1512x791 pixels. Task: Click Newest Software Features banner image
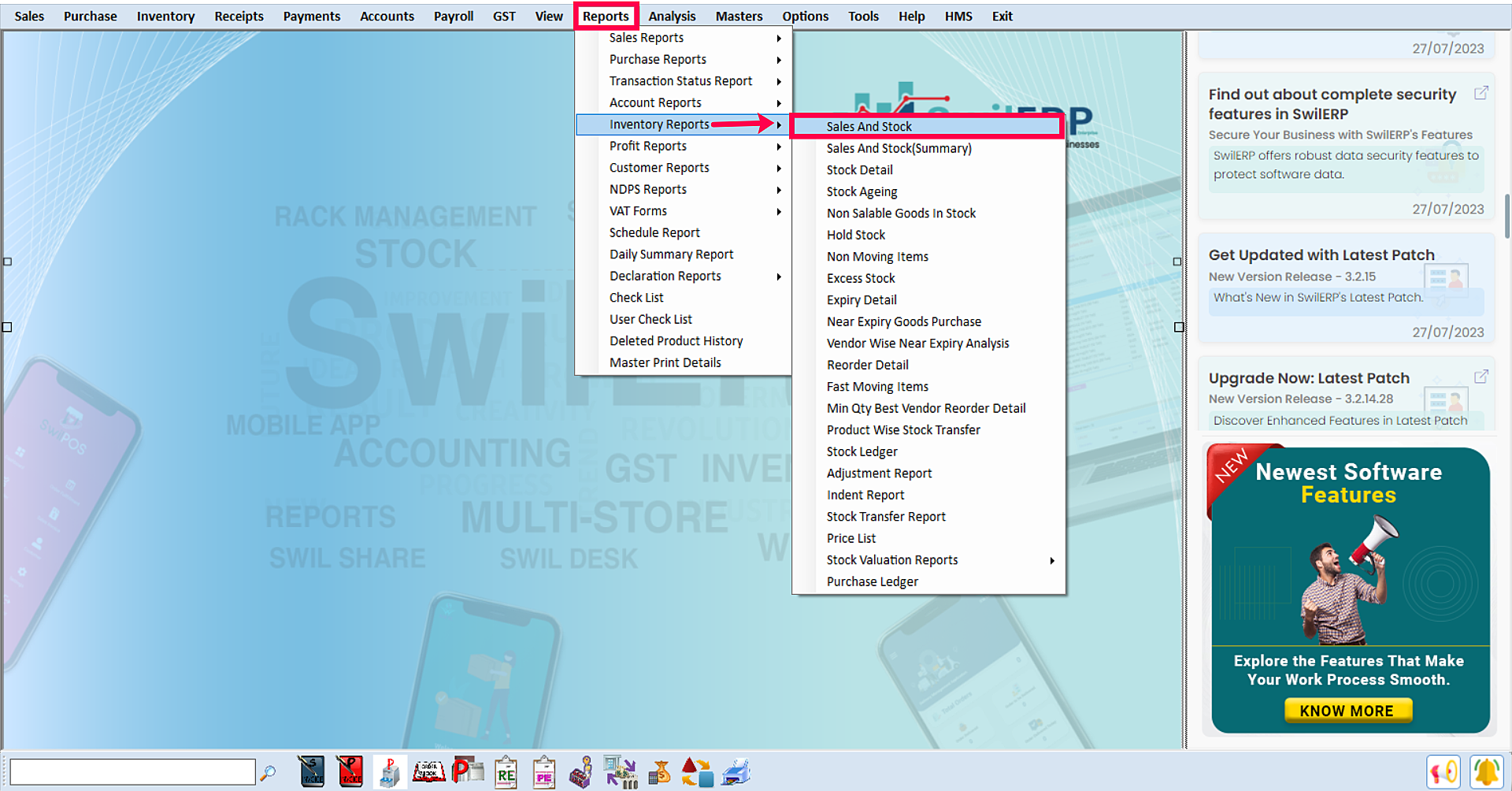[x=1350, y=589]
